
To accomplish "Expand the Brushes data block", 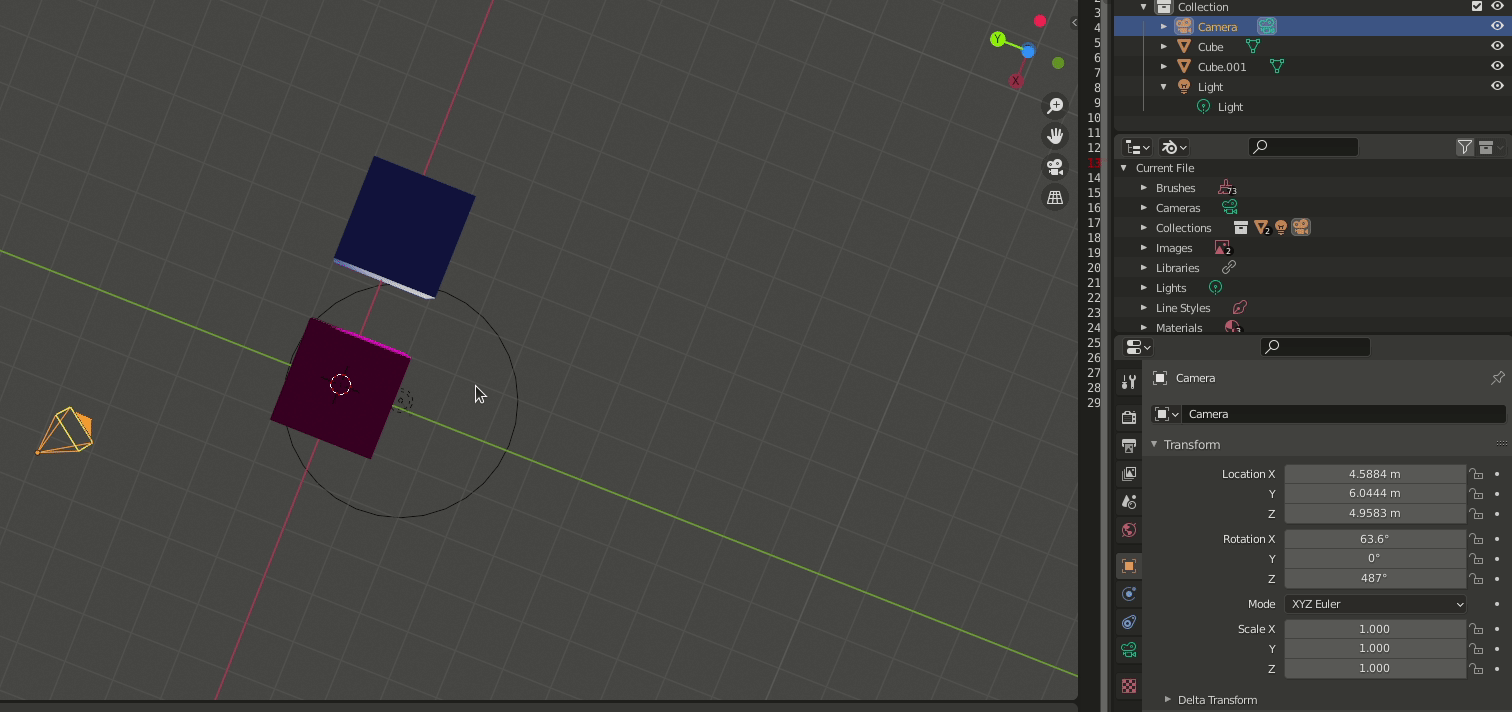I will pyautogui.click(x=1144, y=188).
